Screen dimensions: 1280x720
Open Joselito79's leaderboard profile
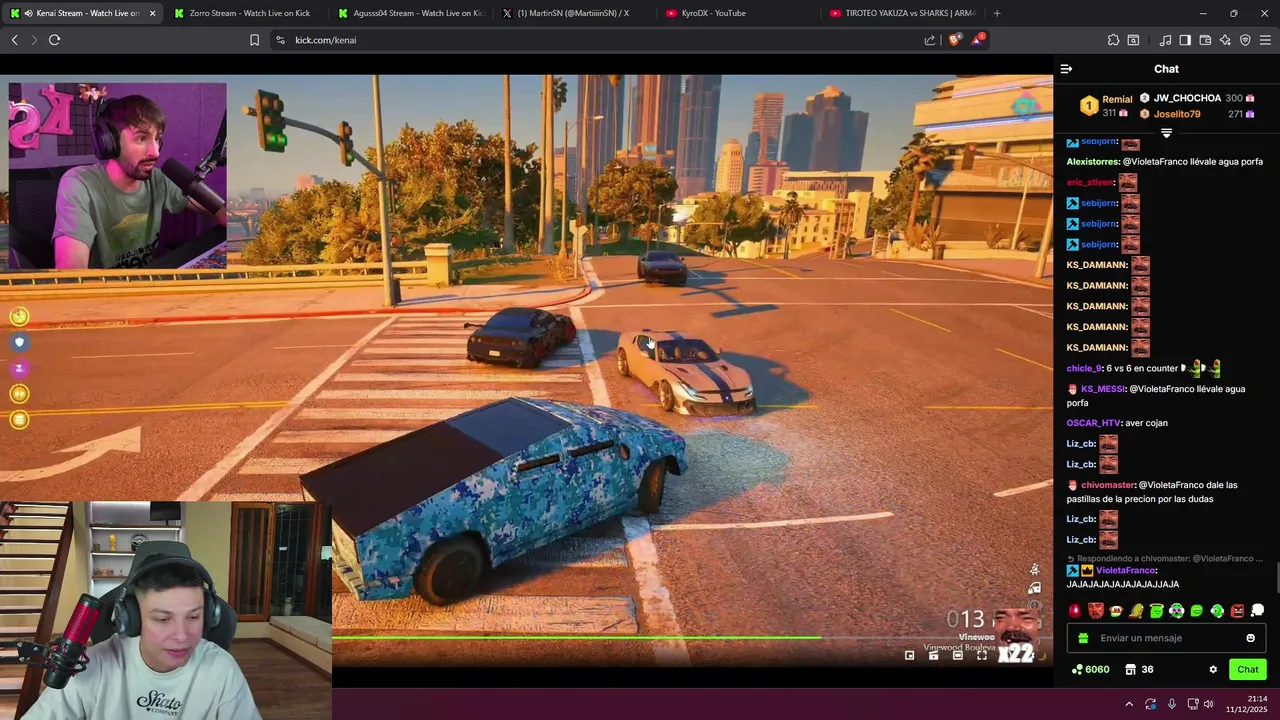point(1177,114)
